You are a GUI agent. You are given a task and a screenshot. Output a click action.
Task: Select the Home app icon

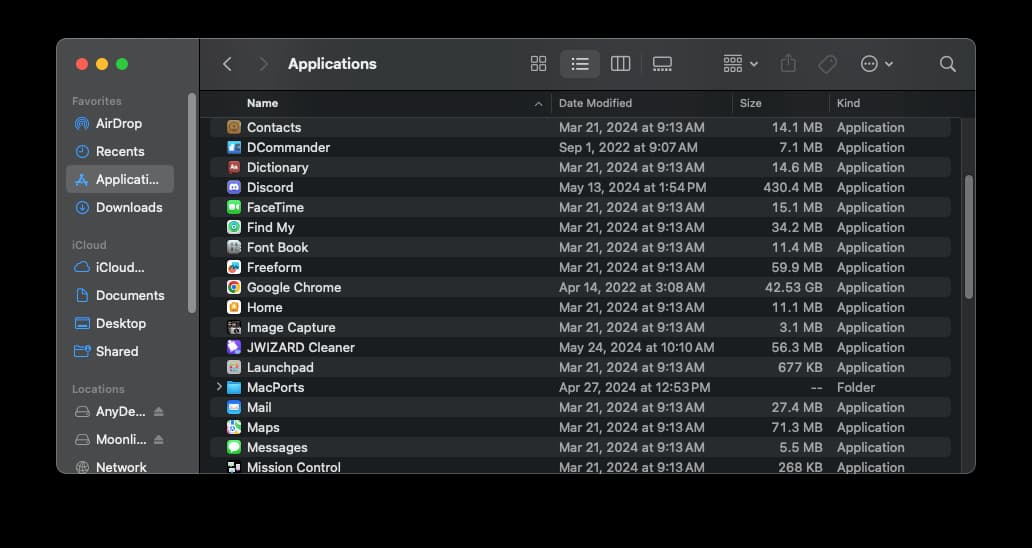click(234, 307)
